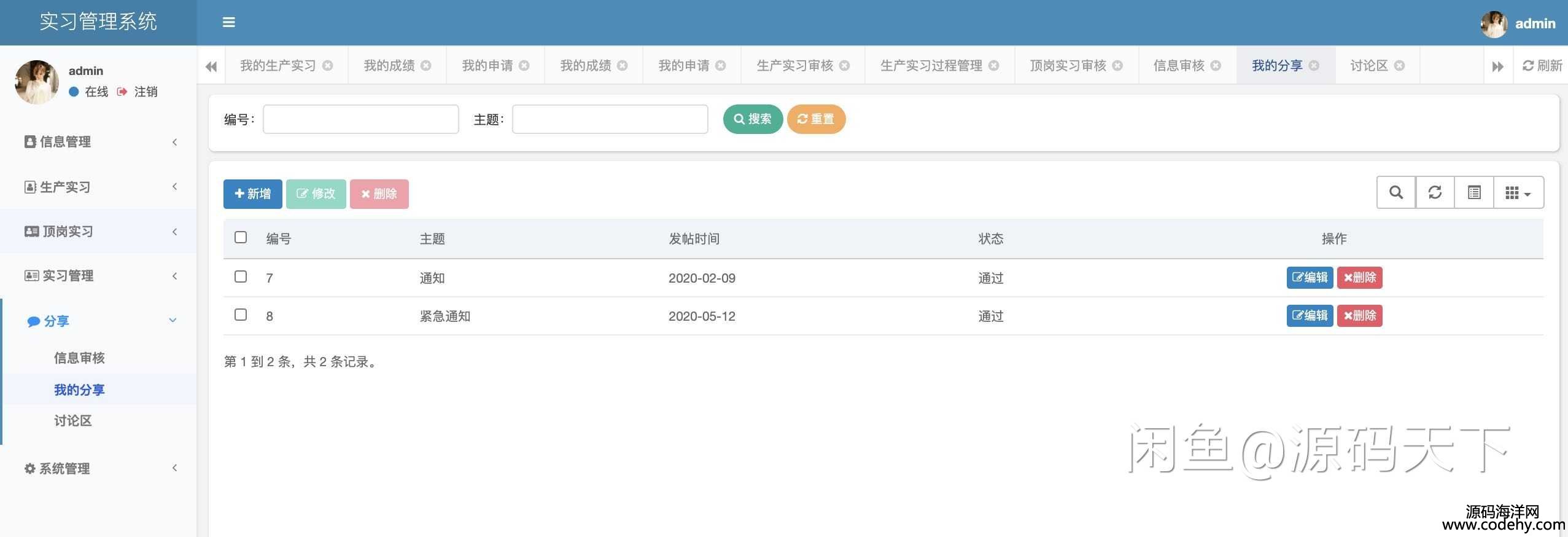The image size is (1568, 537).
Task: Select the checkbox for row 8 紧急通知
Action: pos(241,315)
